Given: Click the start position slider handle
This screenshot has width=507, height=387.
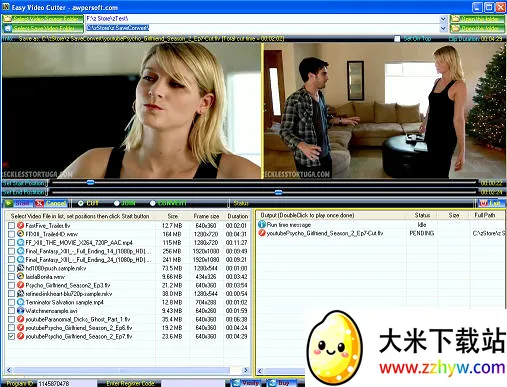Looking at the screenshot, I should (x=90, y=182).
